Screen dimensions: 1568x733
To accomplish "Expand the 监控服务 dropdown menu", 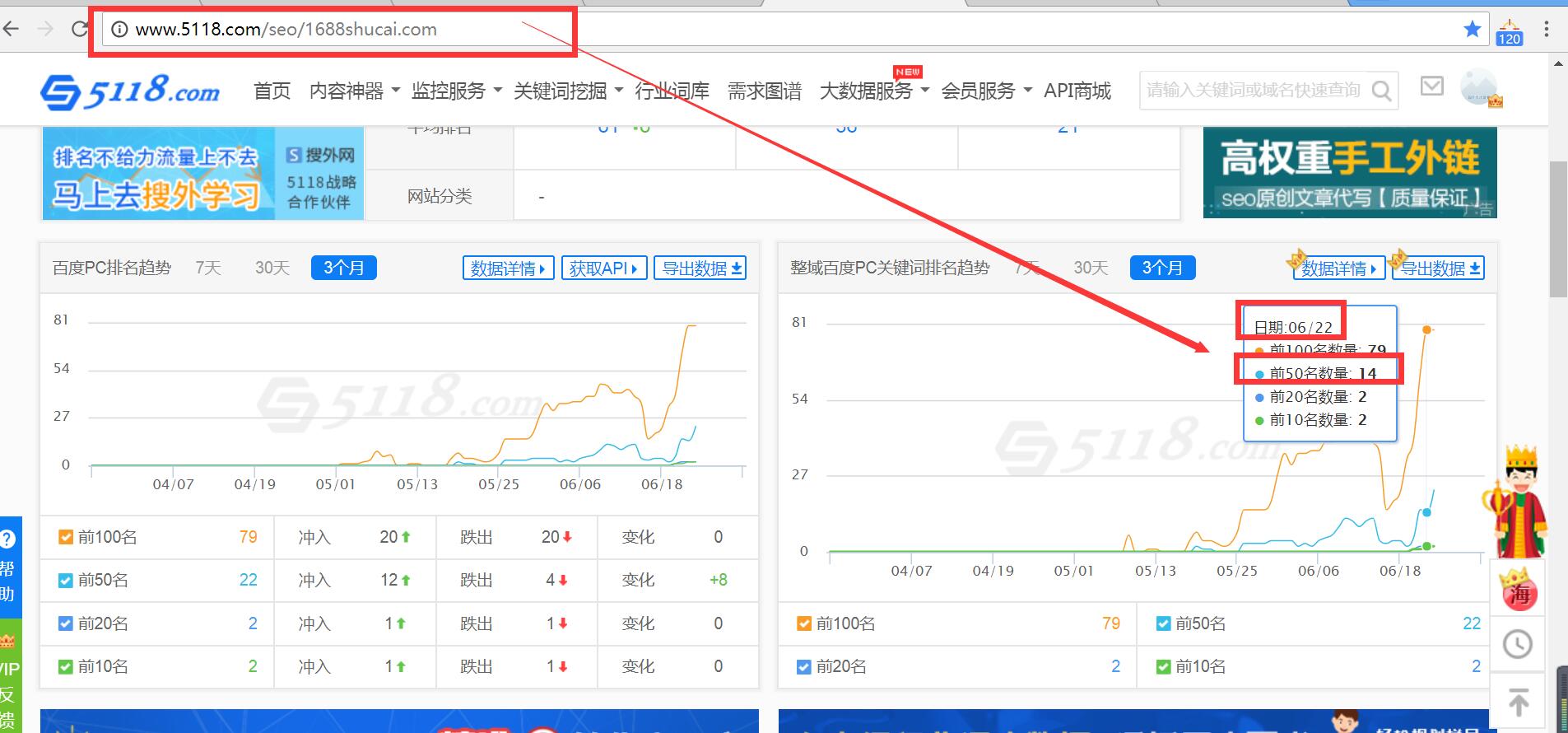I will pyautogui.click(x=456, y=91).
